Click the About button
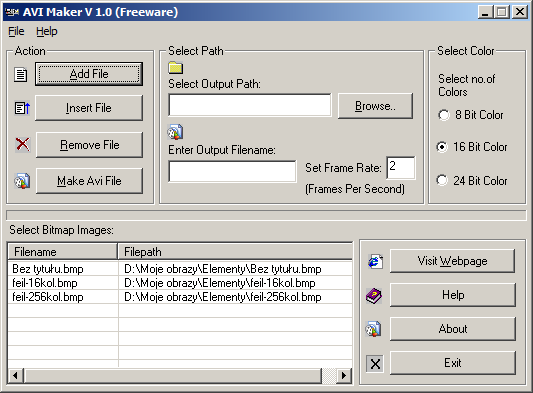The height and width of the screenshot is (393, 533). coord(452,329)
